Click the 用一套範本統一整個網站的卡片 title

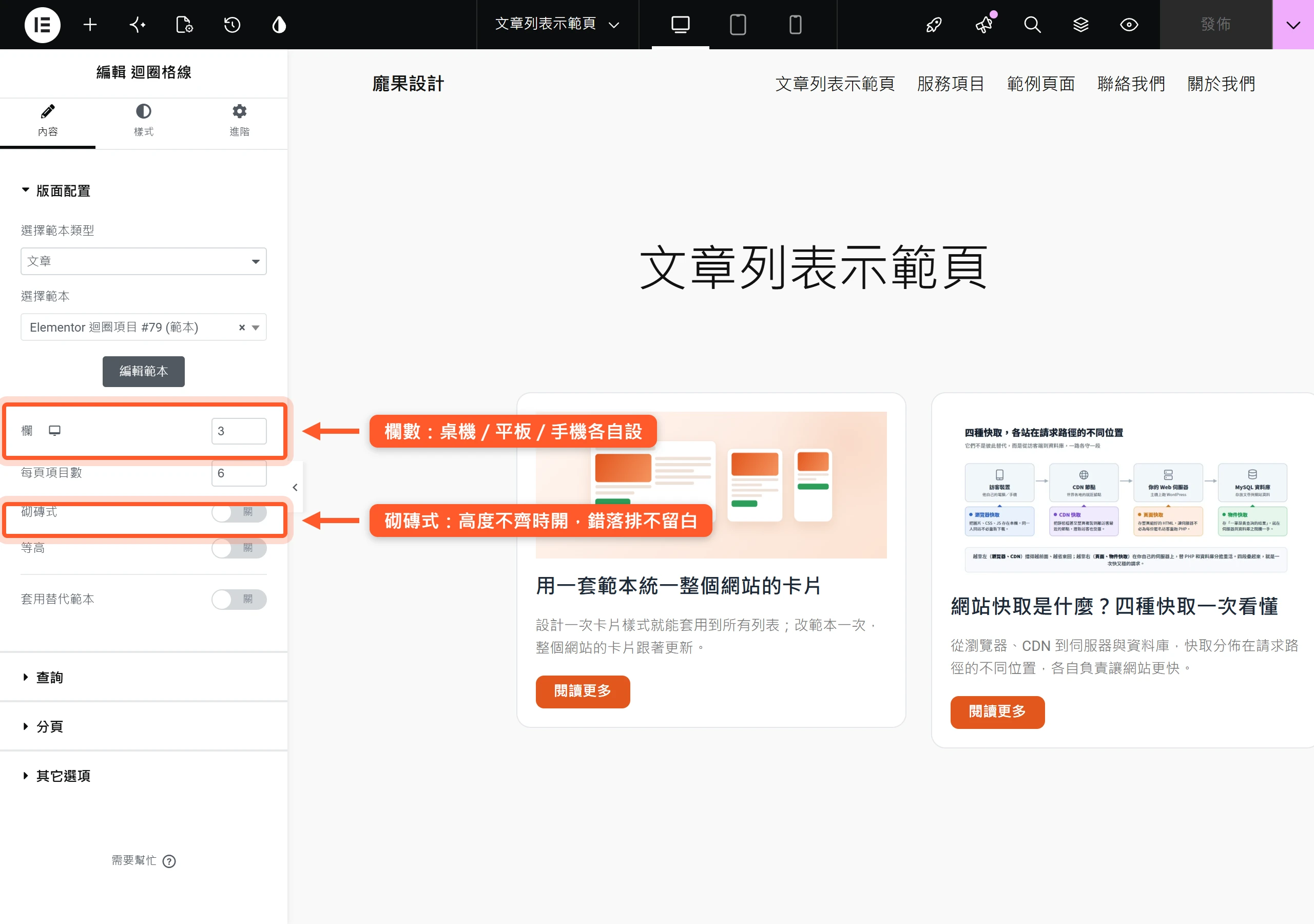[679, 586]
